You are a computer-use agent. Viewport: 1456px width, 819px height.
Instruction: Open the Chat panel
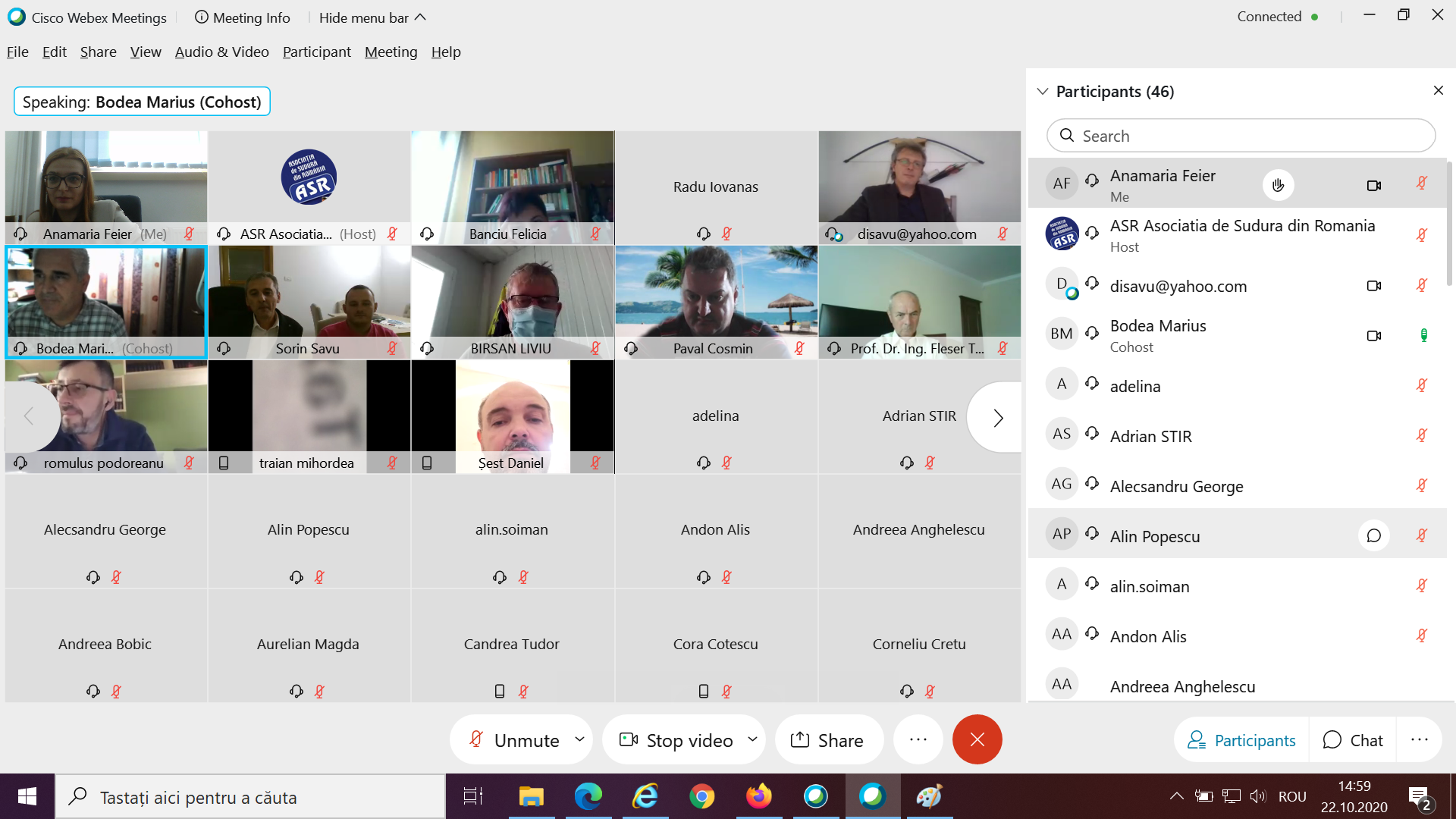tap(1353, 740)
